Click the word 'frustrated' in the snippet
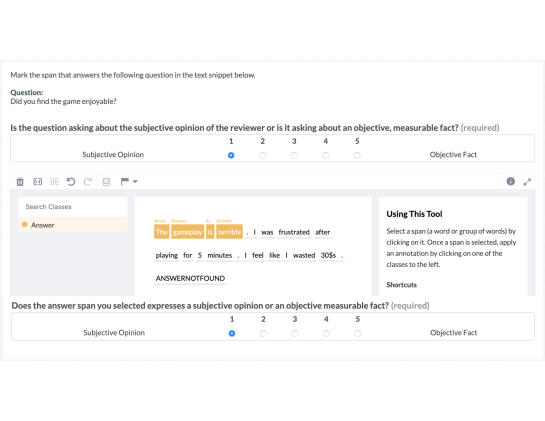Screen dimensions: 545x421 (x=294, y=232)
